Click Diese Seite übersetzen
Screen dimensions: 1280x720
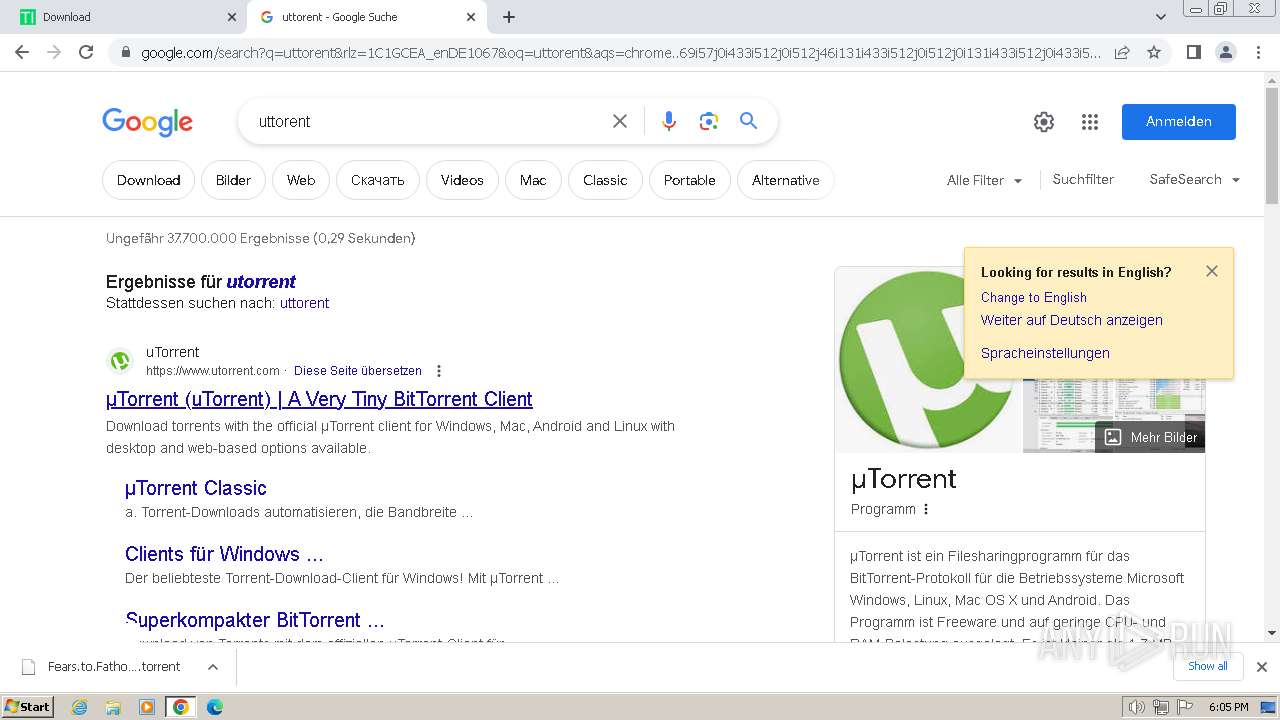tap(358, 371)
